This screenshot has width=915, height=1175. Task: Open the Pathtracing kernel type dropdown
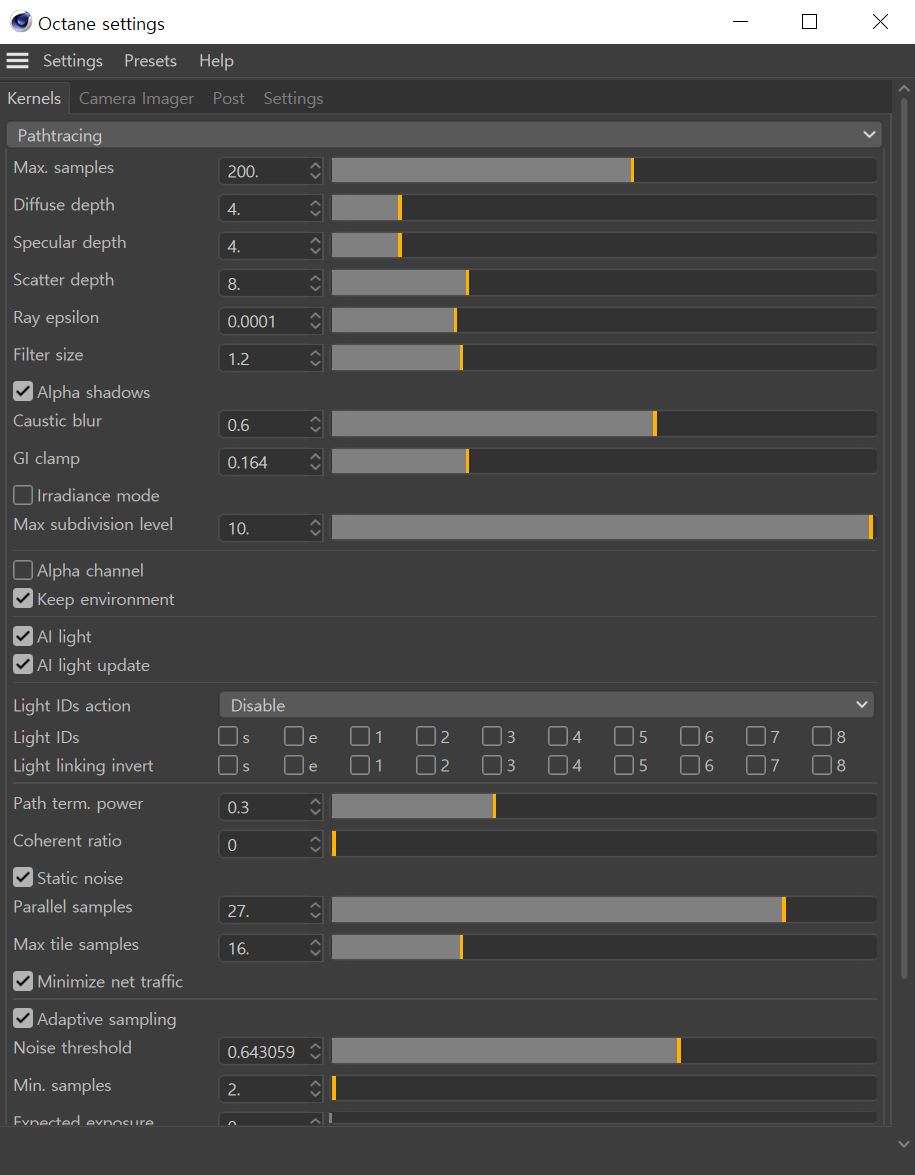pos(444,136)
